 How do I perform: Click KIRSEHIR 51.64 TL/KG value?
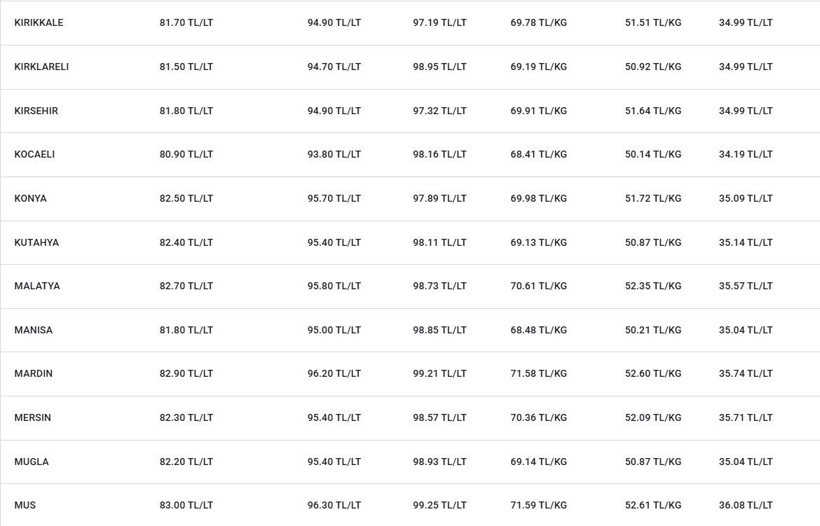point(653,111)
